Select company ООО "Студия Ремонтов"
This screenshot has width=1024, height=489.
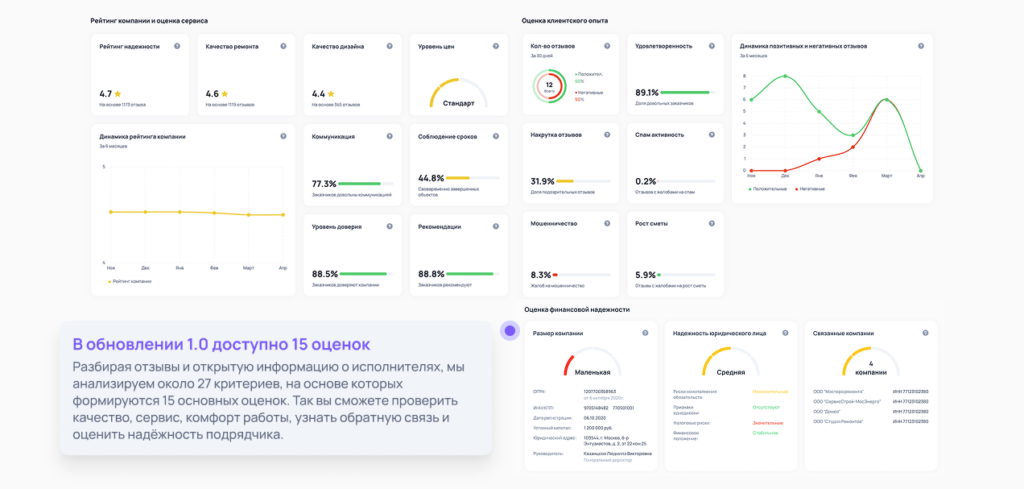tap(838, 422)
